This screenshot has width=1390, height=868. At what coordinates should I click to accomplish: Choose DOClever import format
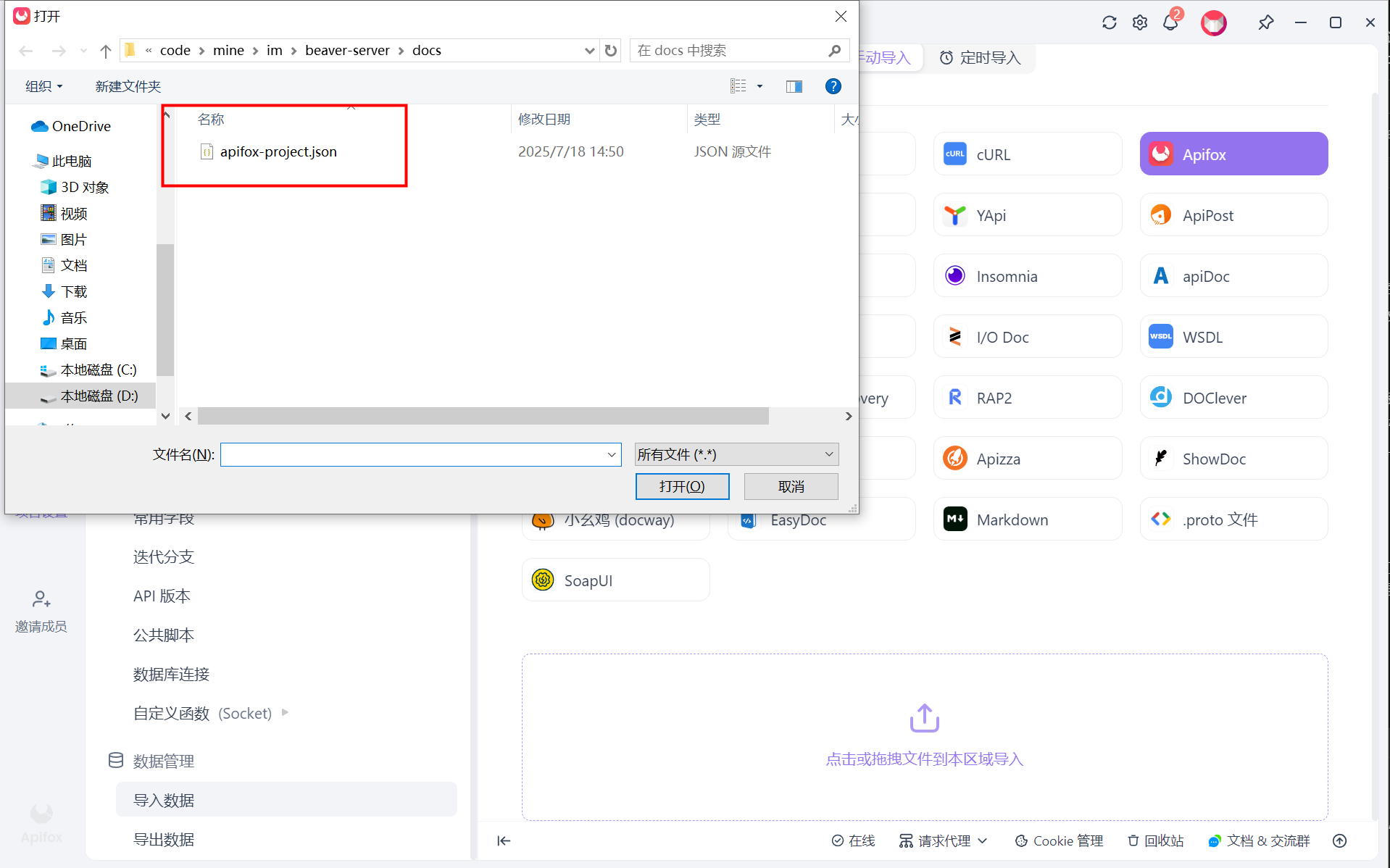coord(1233,398)
